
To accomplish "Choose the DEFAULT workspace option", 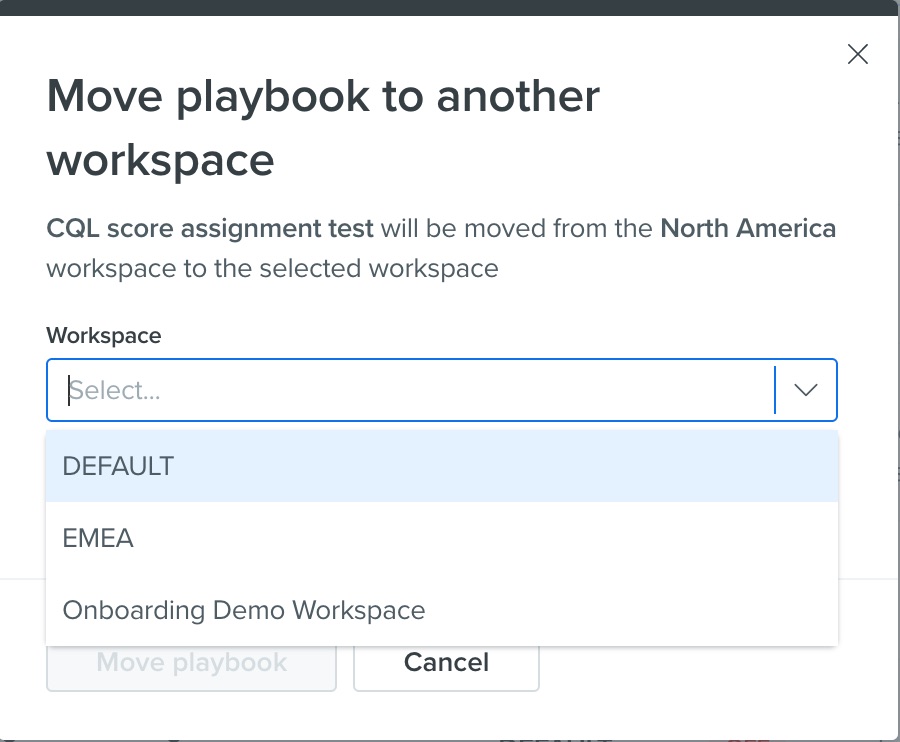I will 442,466.
